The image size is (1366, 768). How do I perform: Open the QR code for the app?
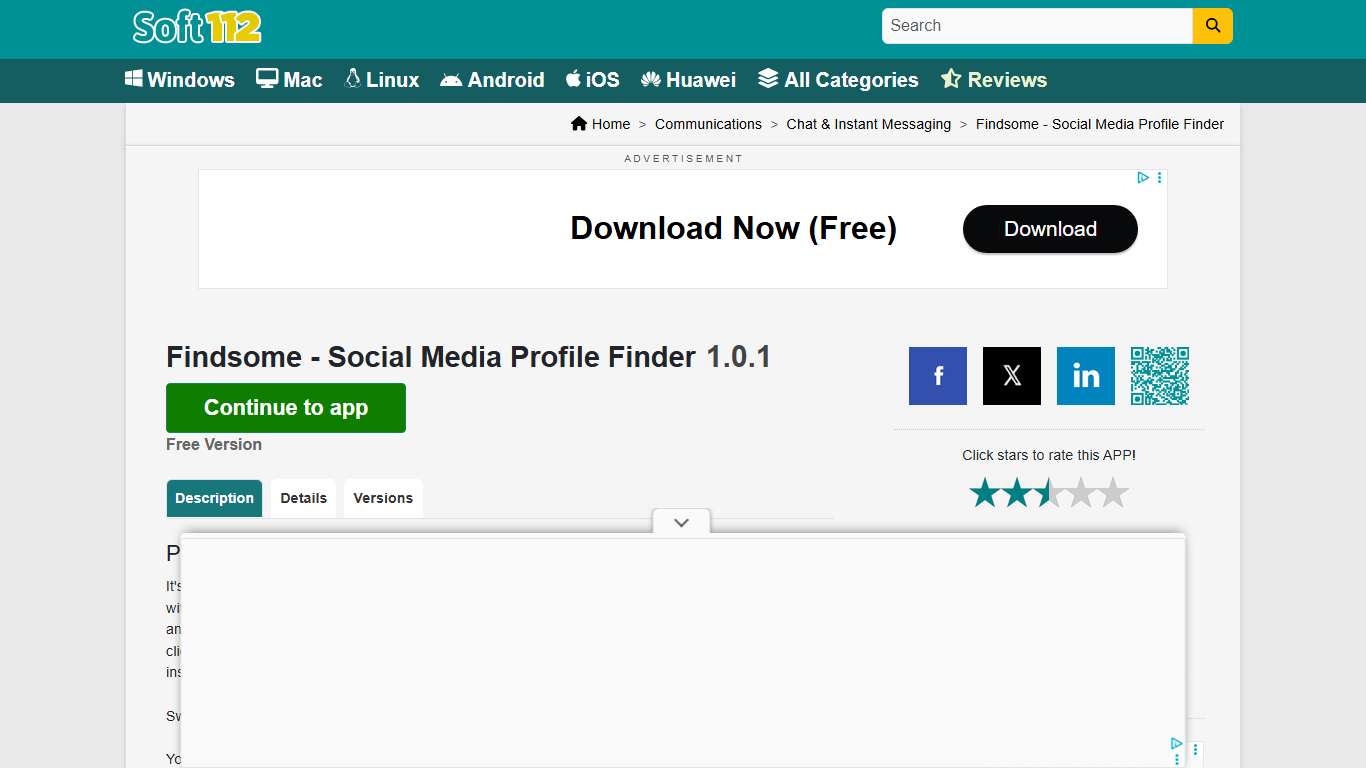pyautogui.click(x=1160, y=376)
